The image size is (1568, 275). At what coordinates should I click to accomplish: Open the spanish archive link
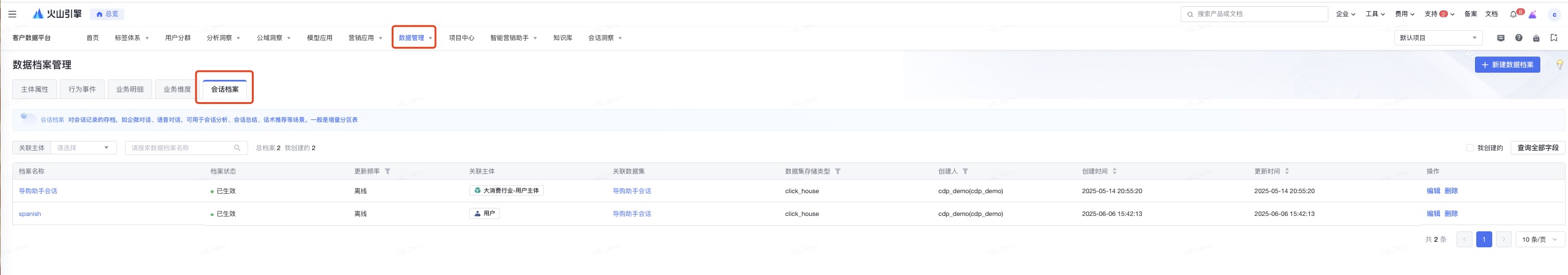pyautogui.click(x=30, y=214)
